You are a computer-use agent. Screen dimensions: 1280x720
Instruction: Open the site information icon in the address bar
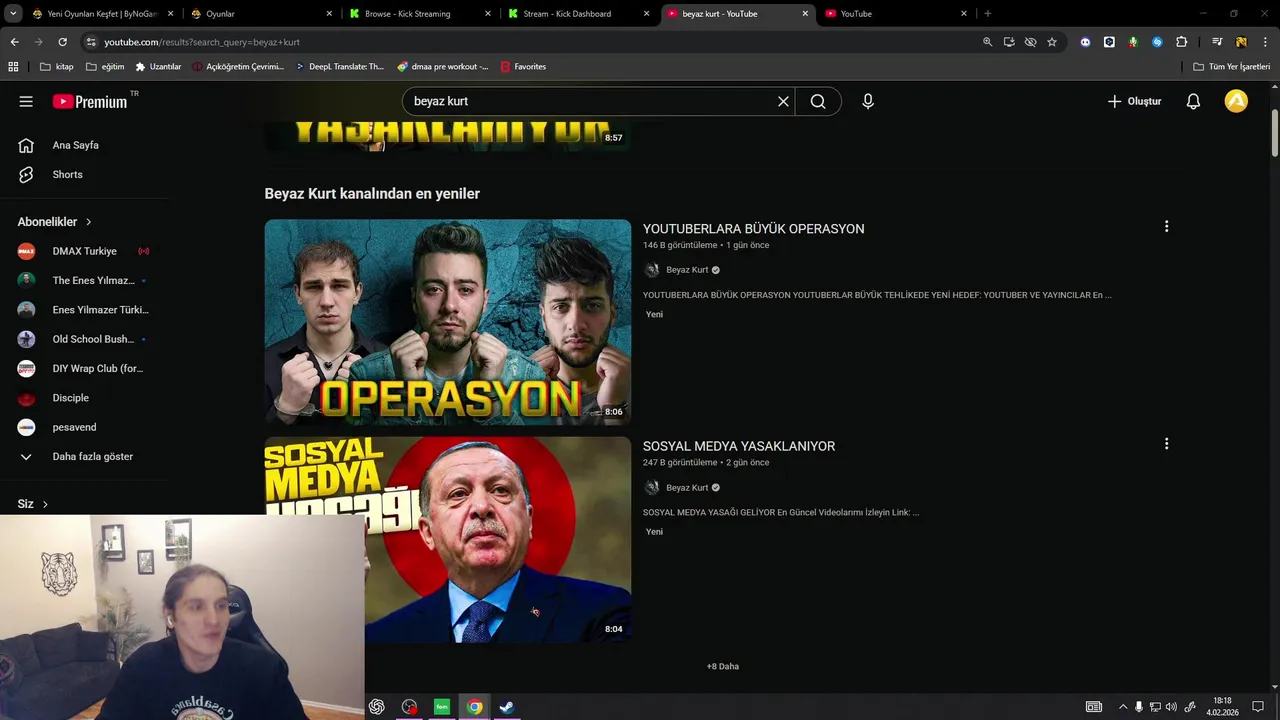(91, 42)
